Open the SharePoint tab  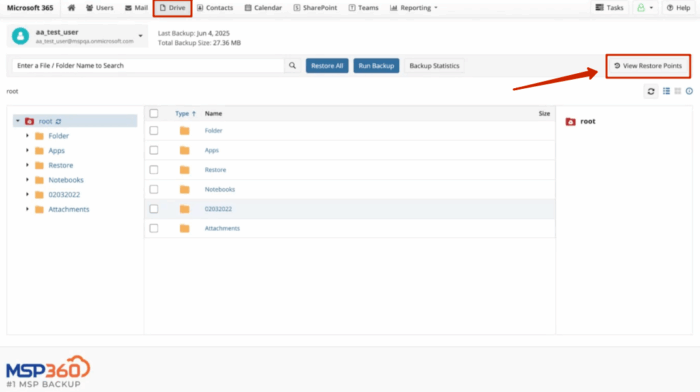coord(315,8)
